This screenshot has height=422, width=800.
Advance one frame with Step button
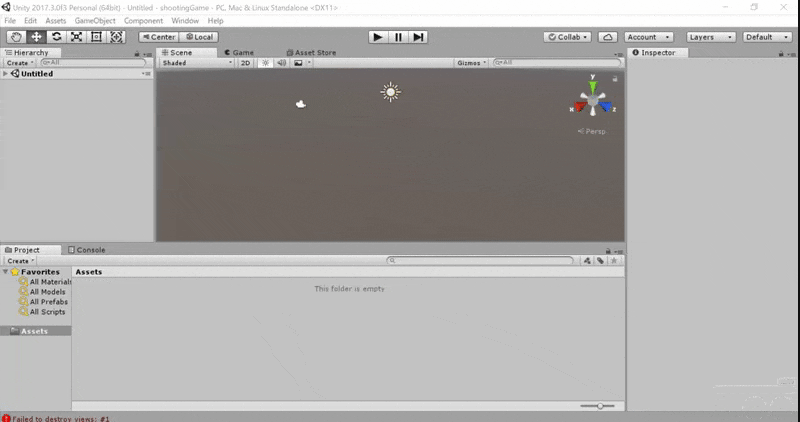click(418, 37)
